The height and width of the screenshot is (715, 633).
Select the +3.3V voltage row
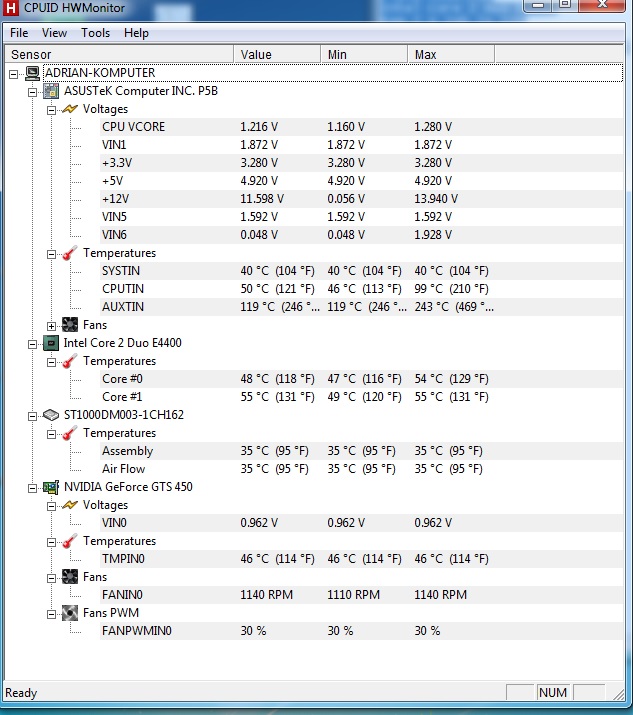click(x=362, y=163)
